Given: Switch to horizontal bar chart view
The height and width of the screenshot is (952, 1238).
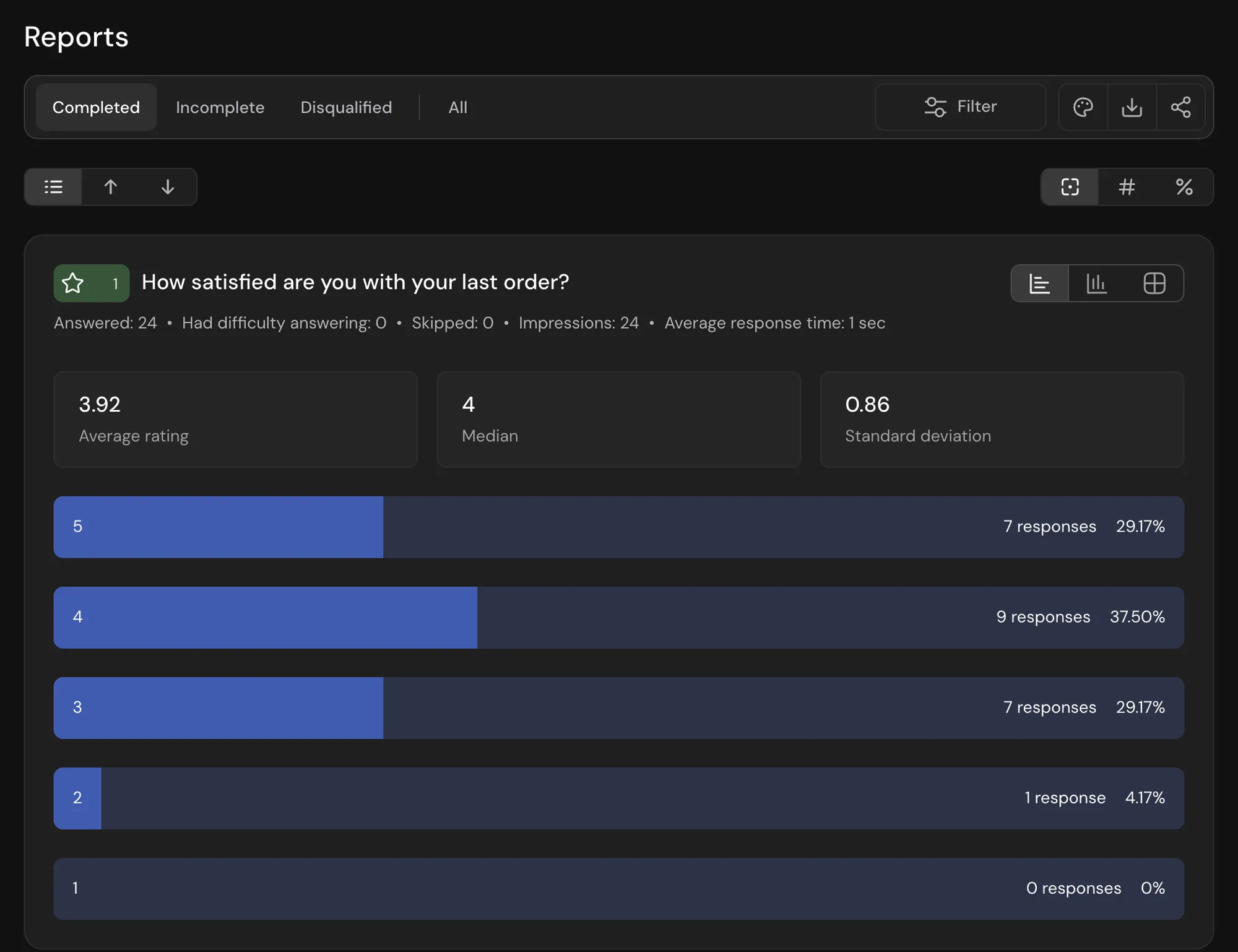Looking at the screenshot, I should [x=1040, y=283].
